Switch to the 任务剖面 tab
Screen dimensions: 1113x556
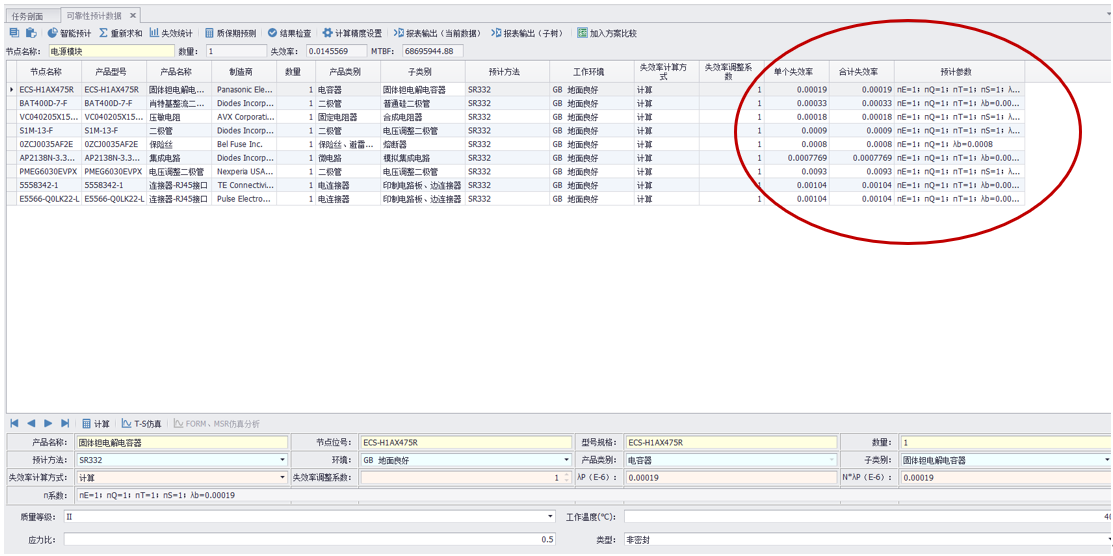click(28, 16)
